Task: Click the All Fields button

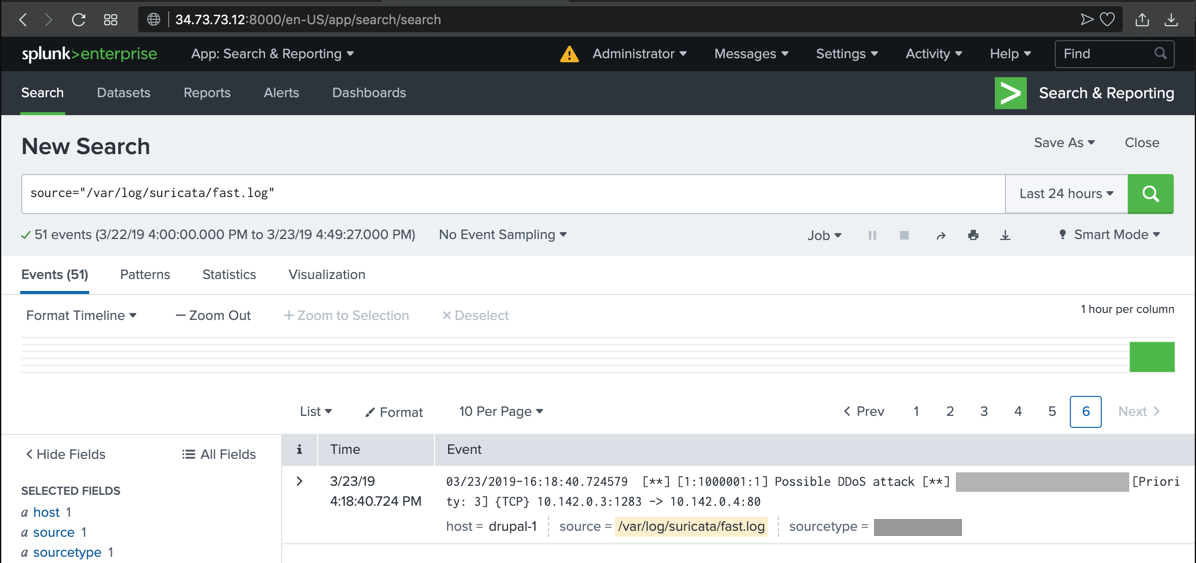Action: (219, 454)
